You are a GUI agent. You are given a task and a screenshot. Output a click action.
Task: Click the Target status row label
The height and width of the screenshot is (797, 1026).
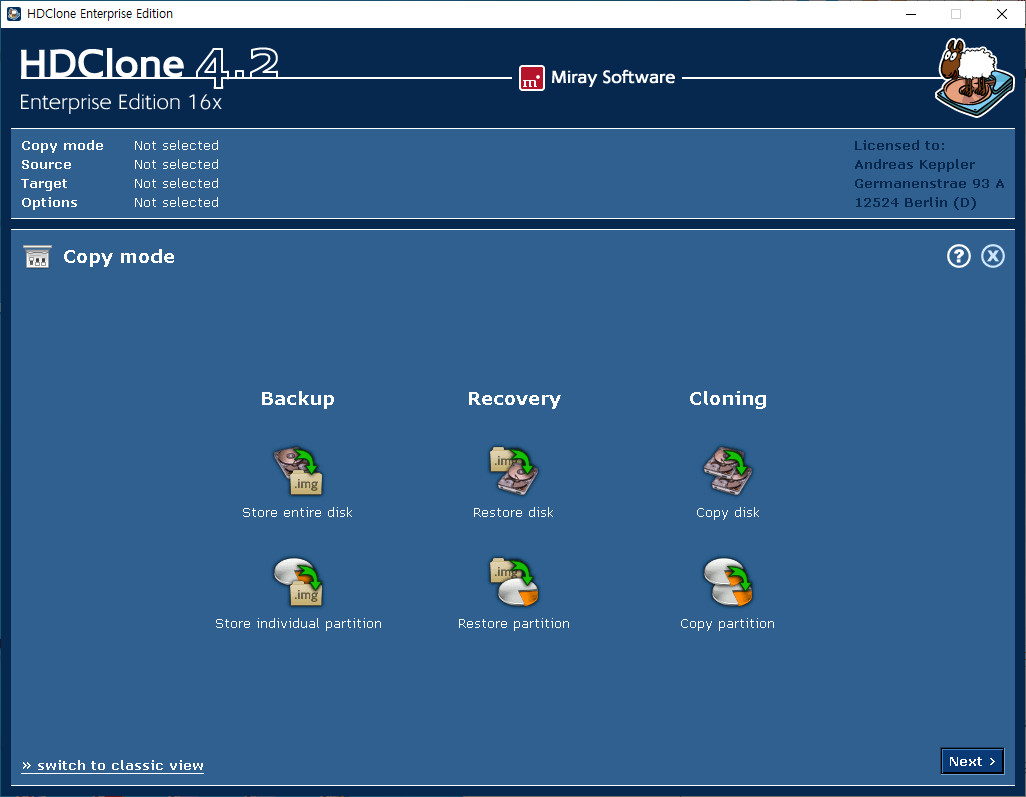44,184
